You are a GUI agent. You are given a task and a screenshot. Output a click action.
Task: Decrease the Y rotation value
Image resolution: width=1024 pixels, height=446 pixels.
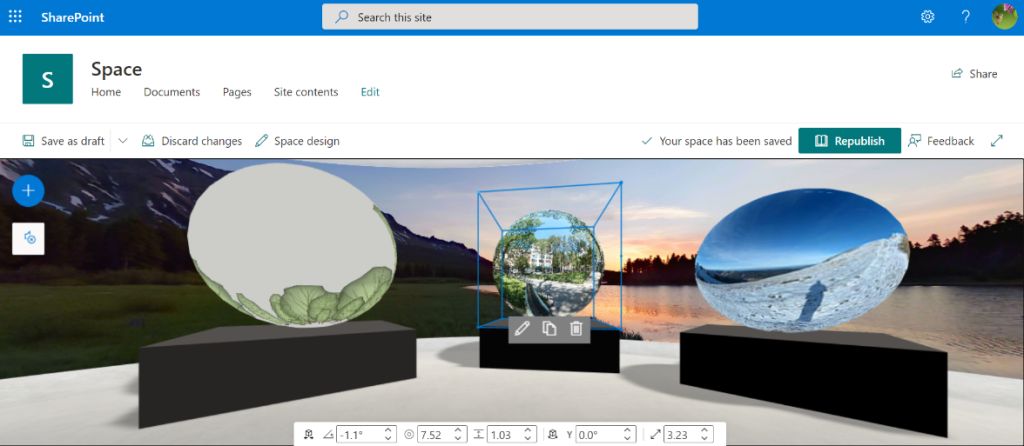(627, 438)
